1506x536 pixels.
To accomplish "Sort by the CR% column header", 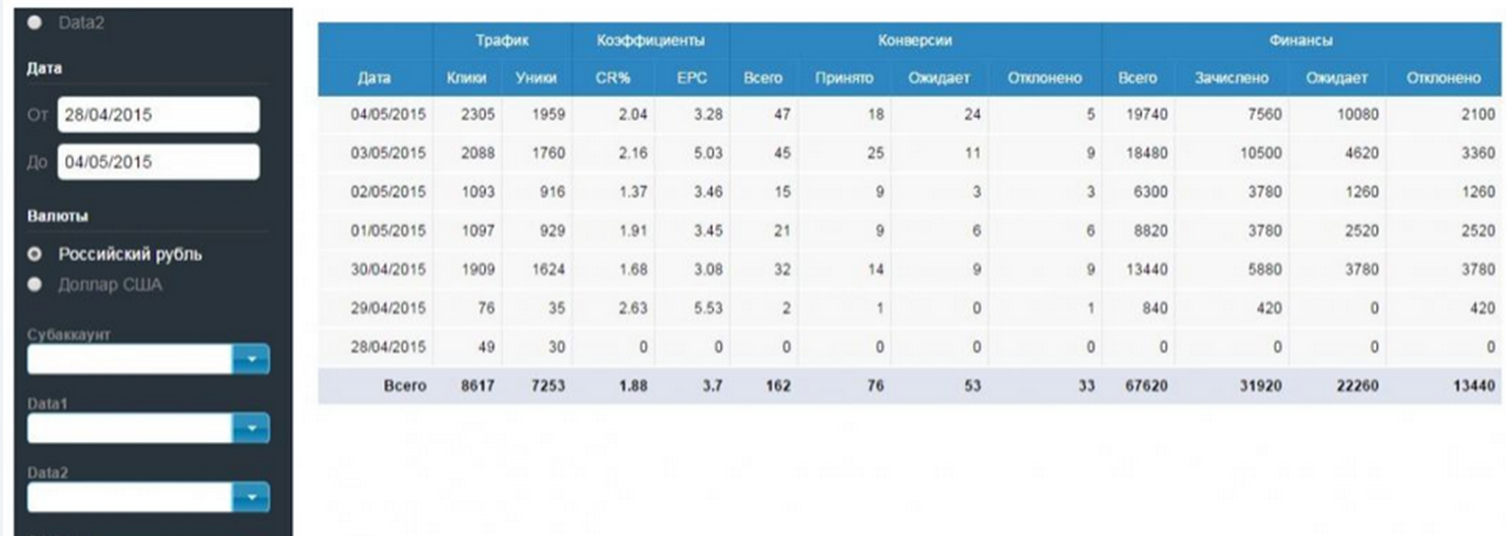I will tap(612, 78).
